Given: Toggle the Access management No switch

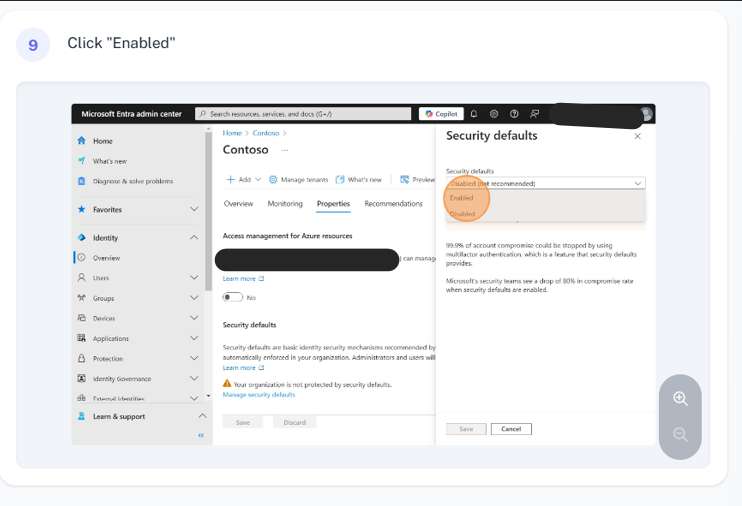Looking at the screenshot, I should [233, 297].
